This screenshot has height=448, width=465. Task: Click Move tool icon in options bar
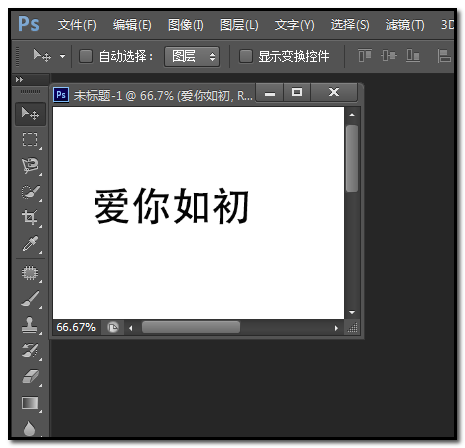(x=42, y=56)
